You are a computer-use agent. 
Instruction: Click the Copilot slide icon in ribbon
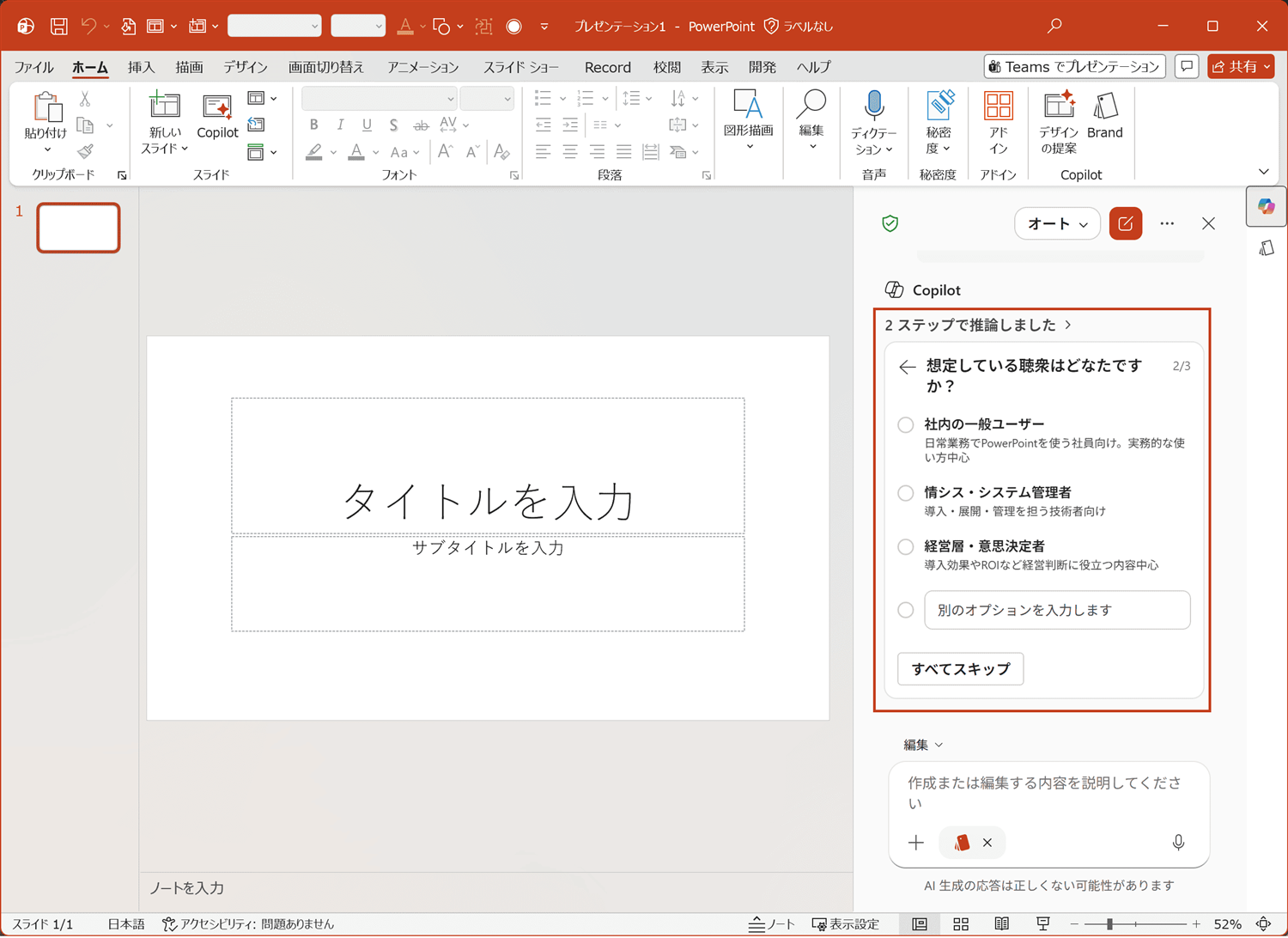[x=217, y=107]
